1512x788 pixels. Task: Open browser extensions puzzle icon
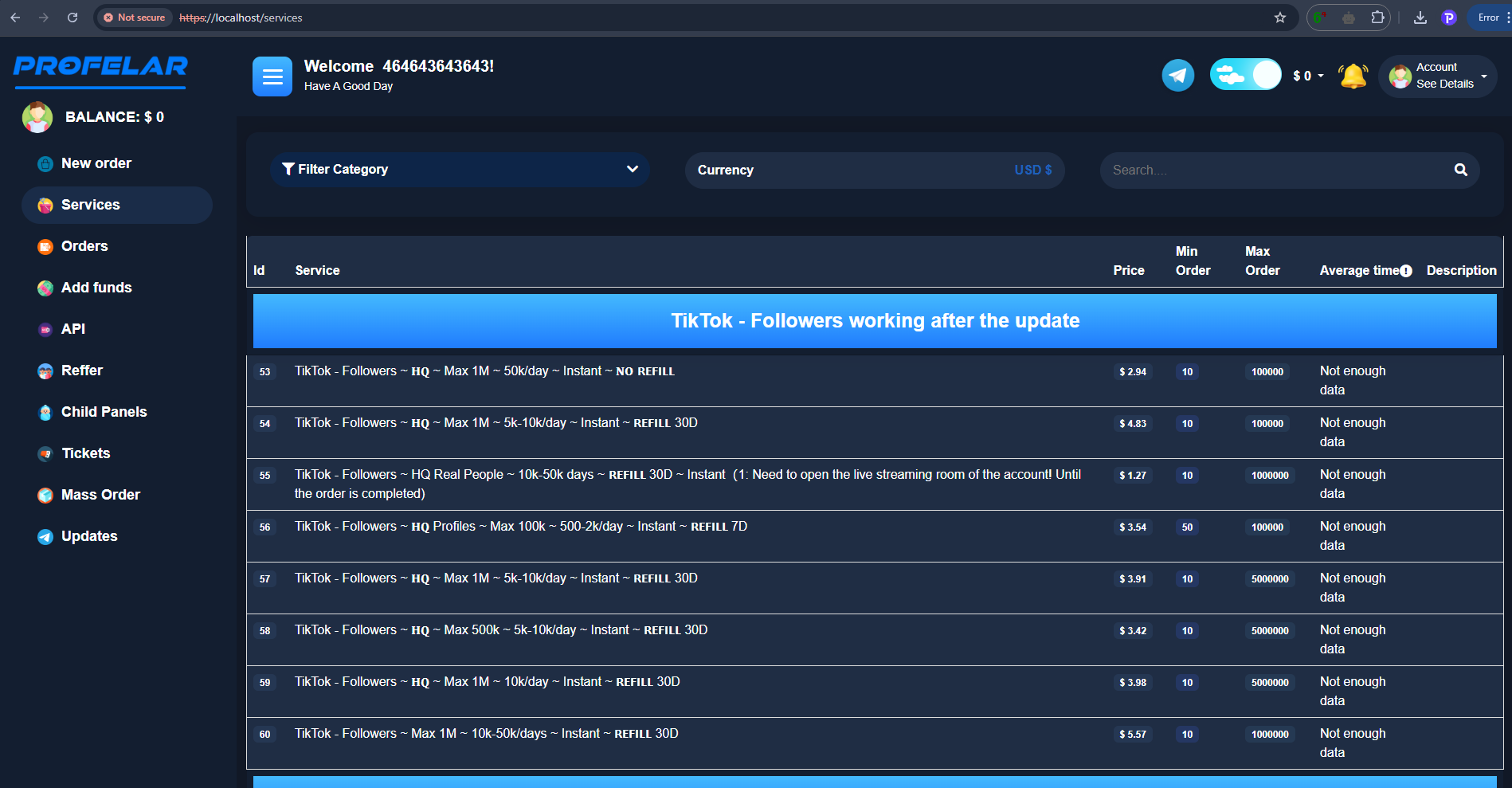(1377, 18)
